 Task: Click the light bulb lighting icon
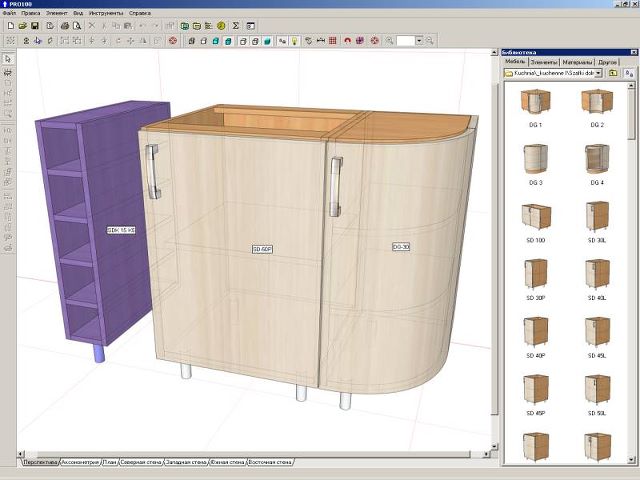point(295,41)
